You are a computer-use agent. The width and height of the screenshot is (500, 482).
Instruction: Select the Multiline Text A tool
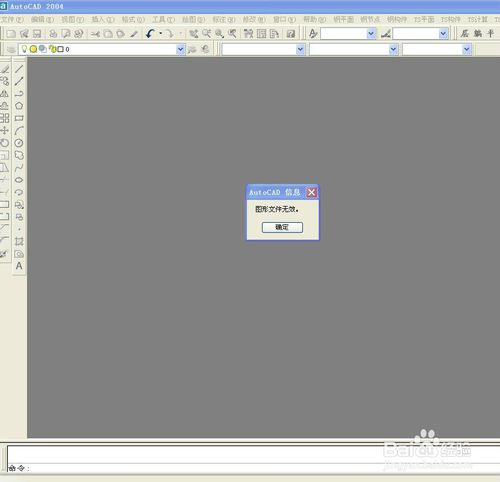click(19, 266)
